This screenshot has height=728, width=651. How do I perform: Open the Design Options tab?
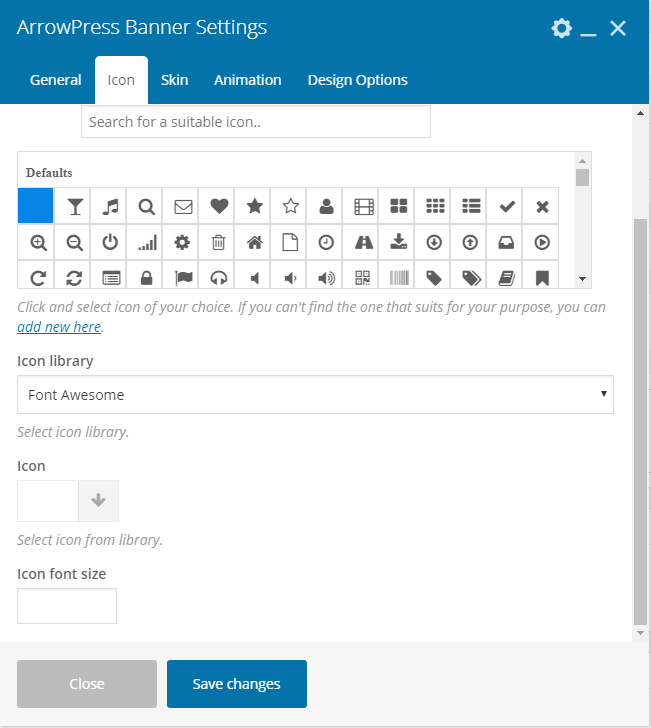tap(358, 80)
